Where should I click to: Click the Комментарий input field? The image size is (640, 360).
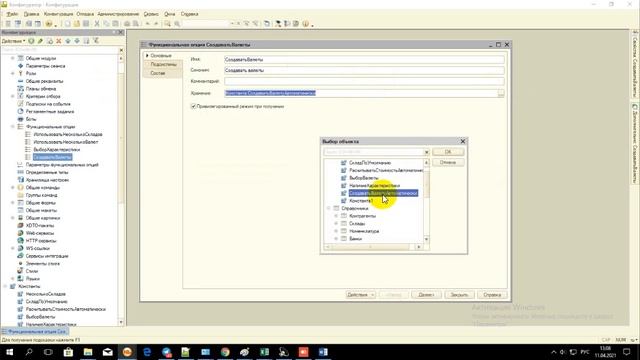point(364,81)
